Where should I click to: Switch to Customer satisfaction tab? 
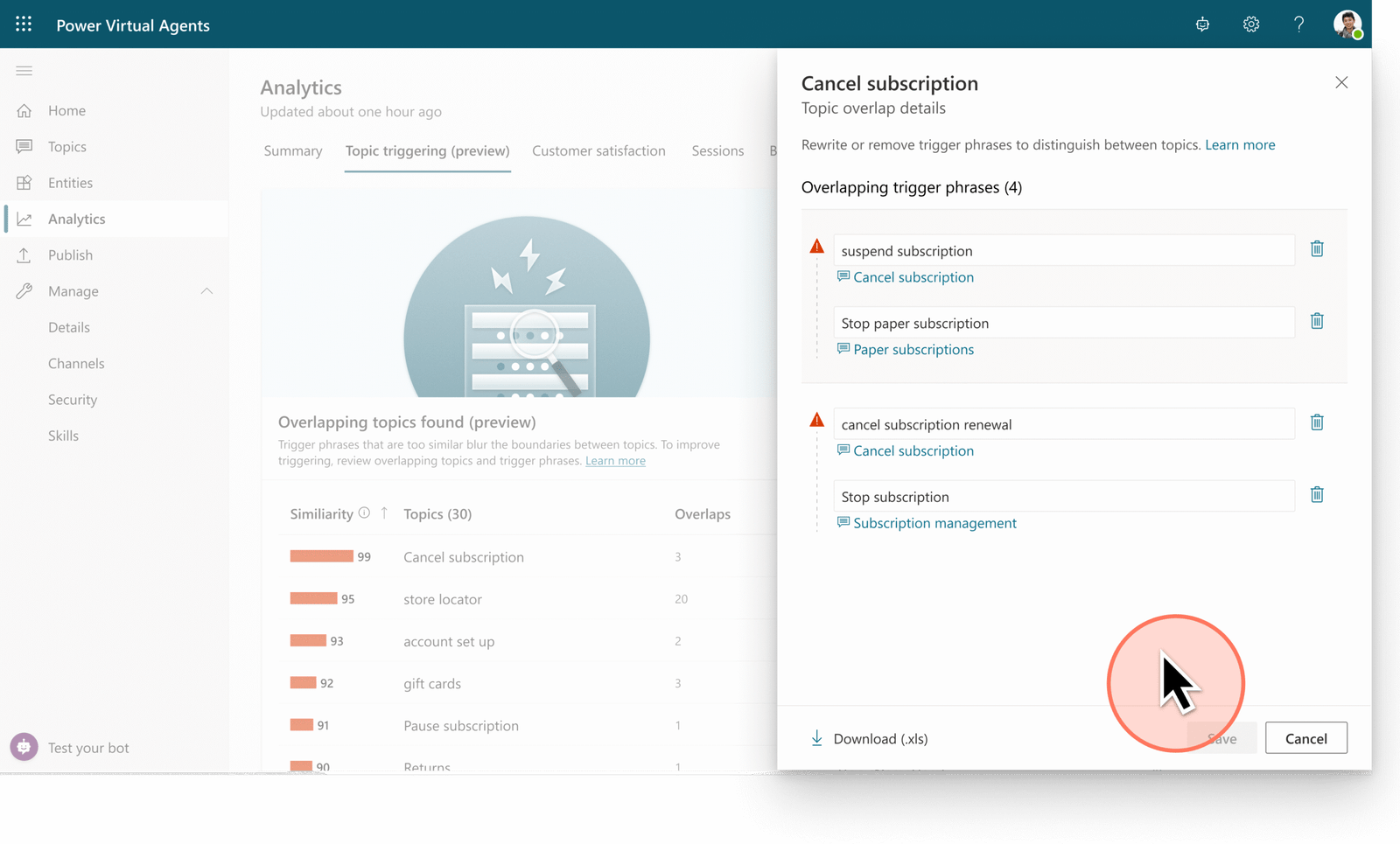[598, 150]
